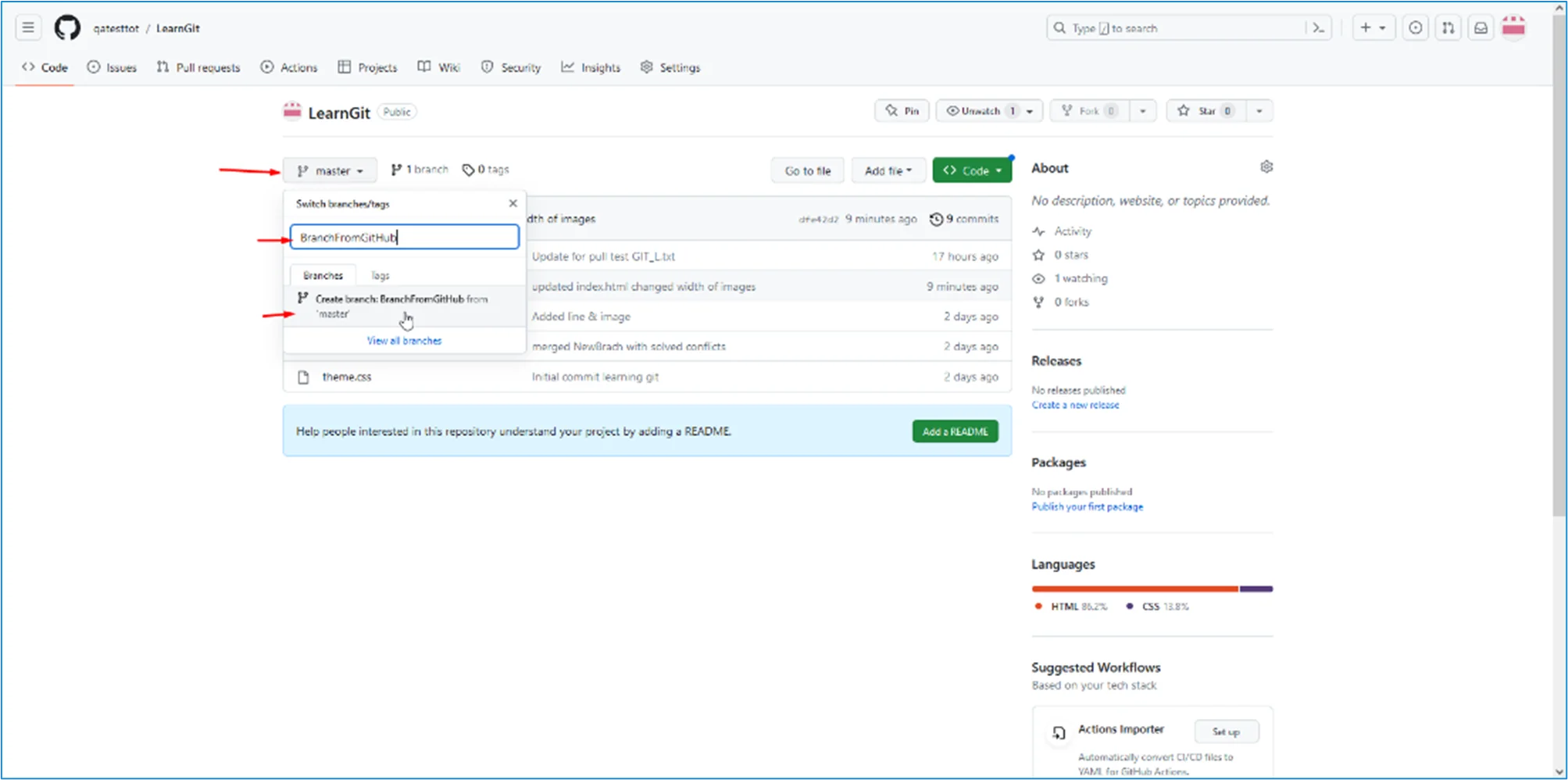Click the user avatar in header
The image size is (1568, 780).
pyautogui.click(x=1513, y=28)
